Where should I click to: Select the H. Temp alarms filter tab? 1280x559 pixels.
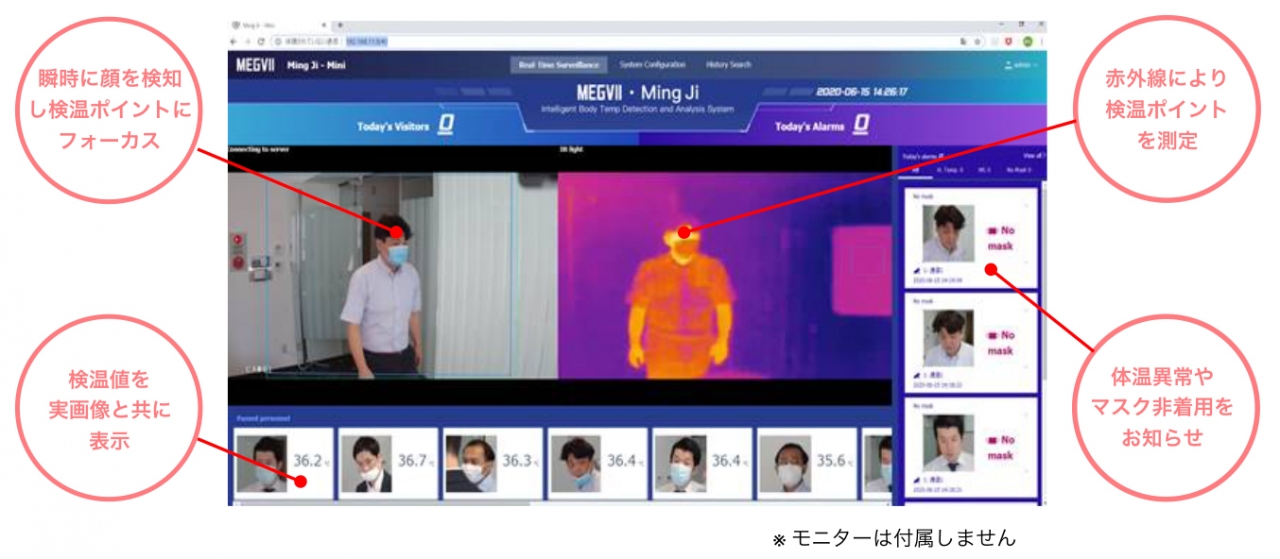(x=948, y=171)
